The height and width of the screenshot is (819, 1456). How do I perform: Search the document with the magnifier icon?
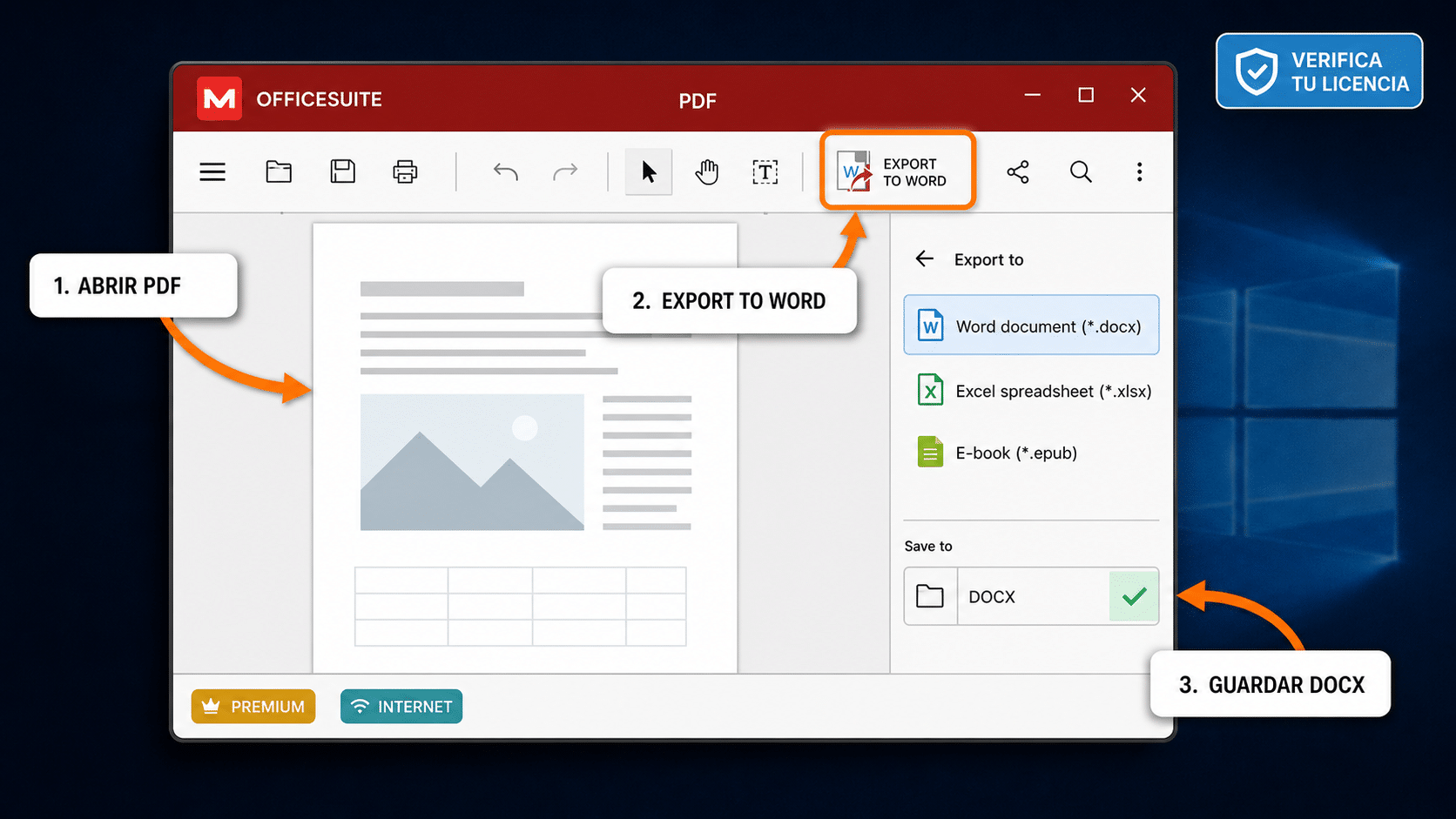point(1081,171)
